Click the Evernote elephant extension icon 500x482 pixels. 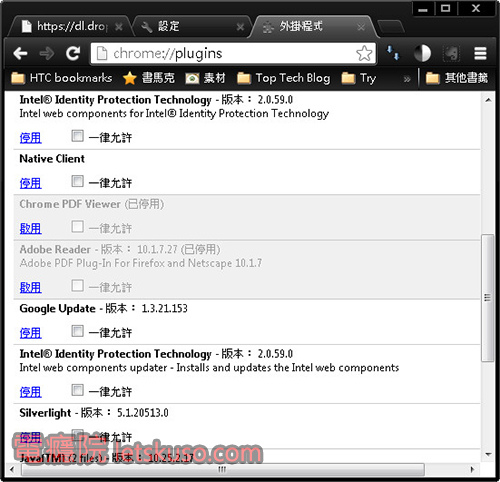click(x=451, y=53)
